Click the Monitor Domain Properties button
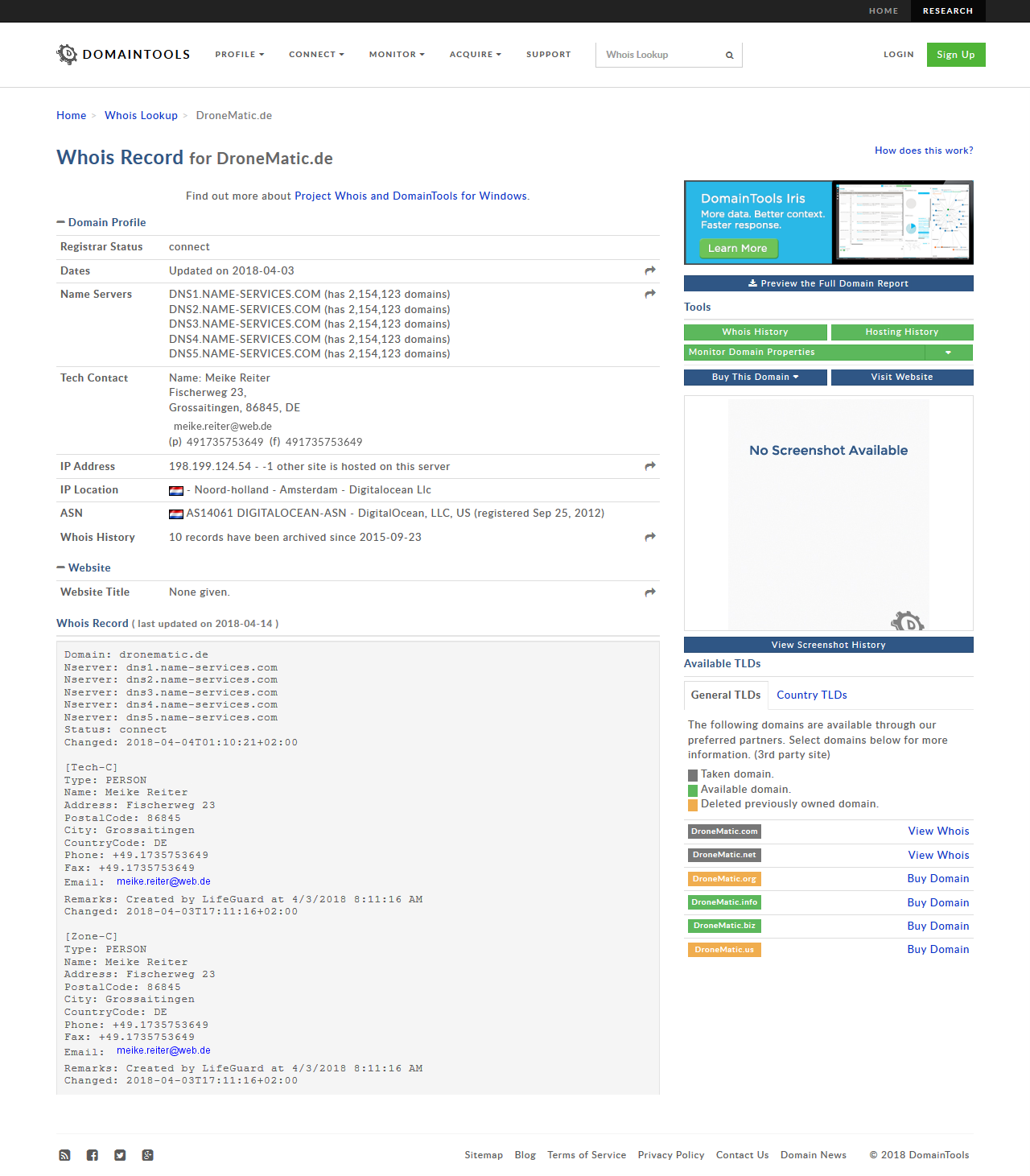1030x1176 pixels. click(805, 353)
